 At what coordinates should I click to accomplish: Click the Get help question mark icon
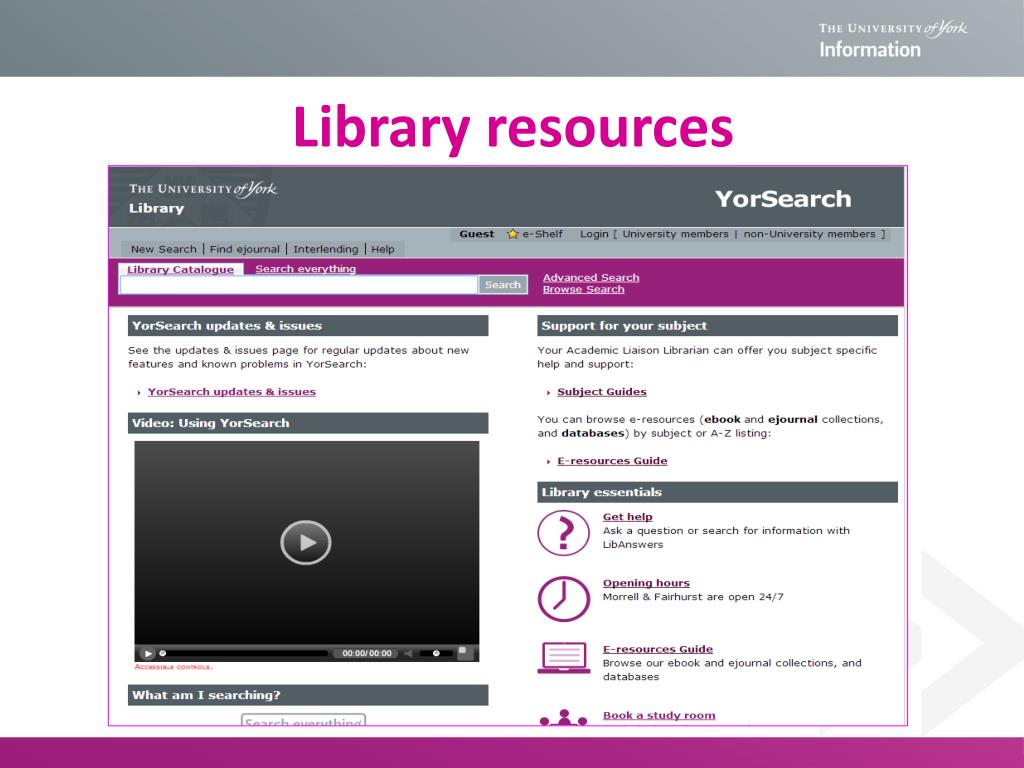pyautogui.click(x=564, y=533)
